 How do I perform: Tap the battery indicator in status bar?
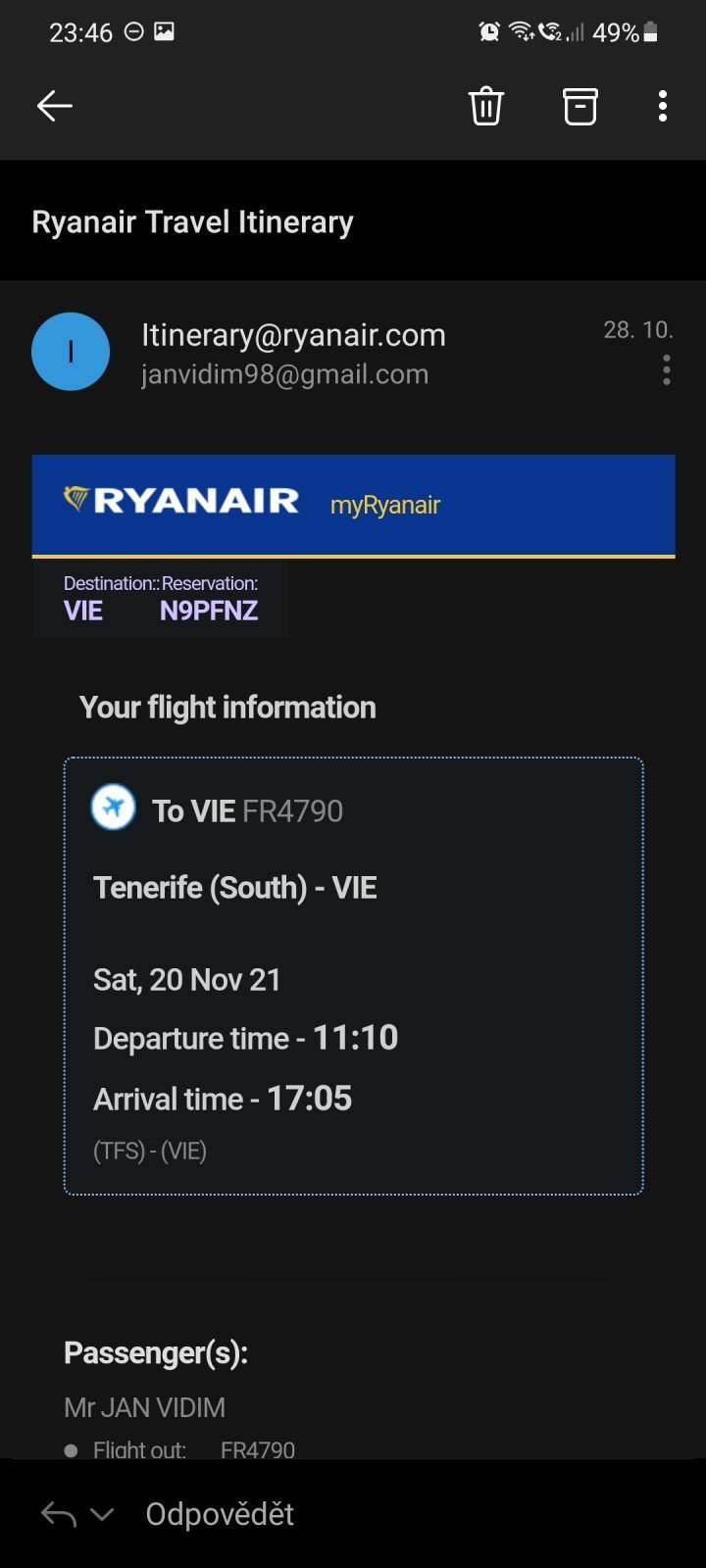(x=650, y=32)
